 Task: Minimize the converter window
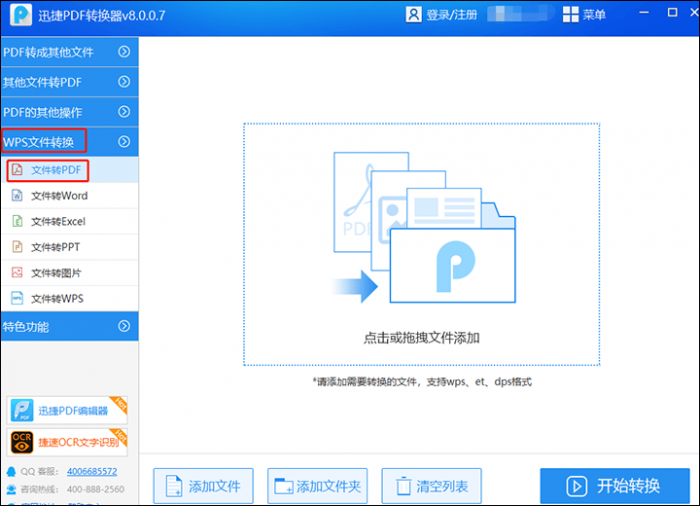click(x=644, y=13)
